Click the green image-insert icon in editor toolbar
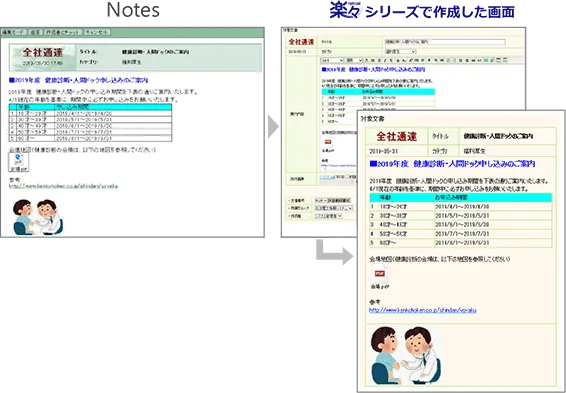Image resolution: width=566 pixels, height=393 pixels. click(486, 60)
